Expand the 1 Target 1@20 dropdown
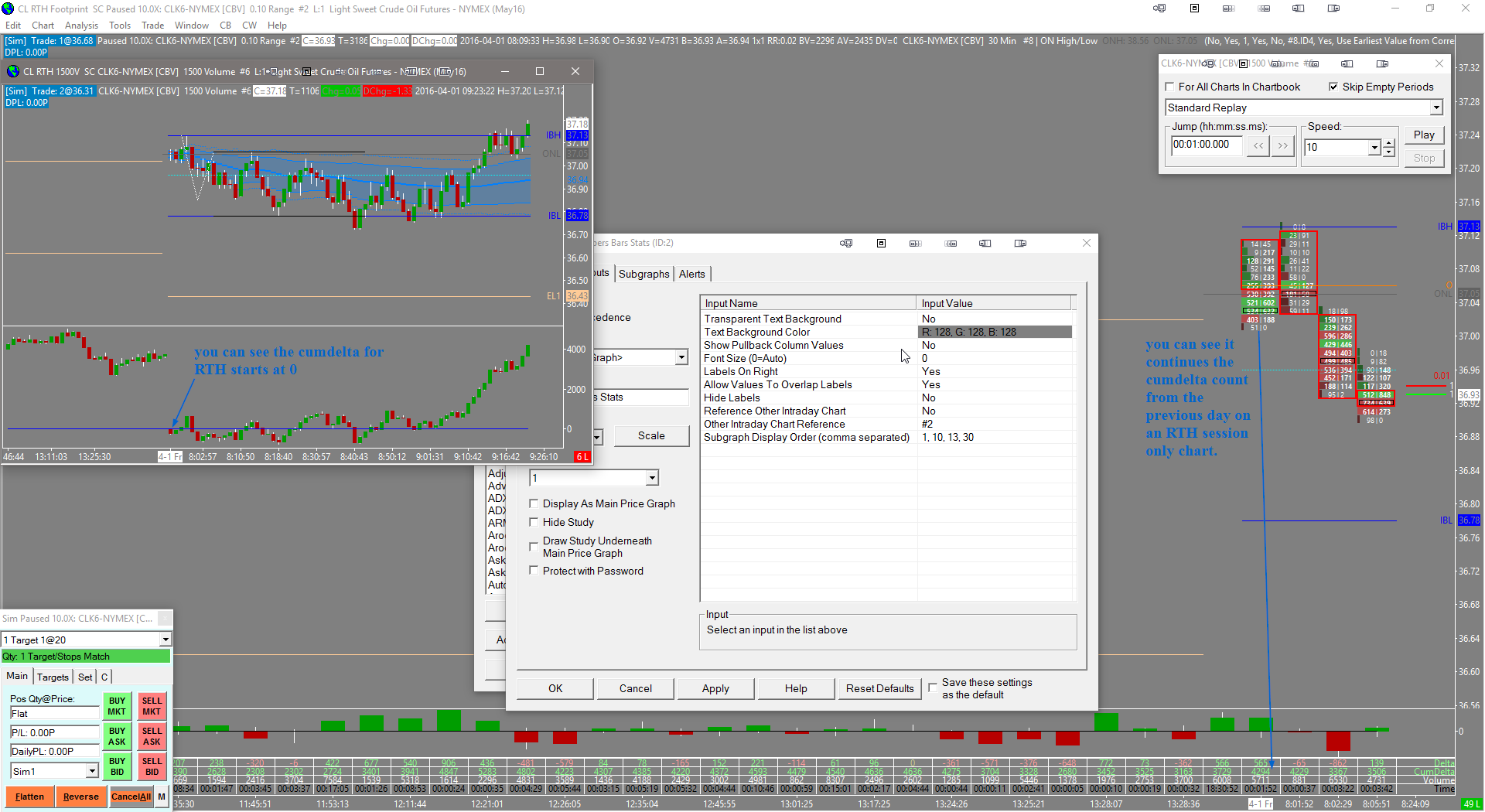Image resolution: width=1485 pixels, height=812 pixels. 165,640
